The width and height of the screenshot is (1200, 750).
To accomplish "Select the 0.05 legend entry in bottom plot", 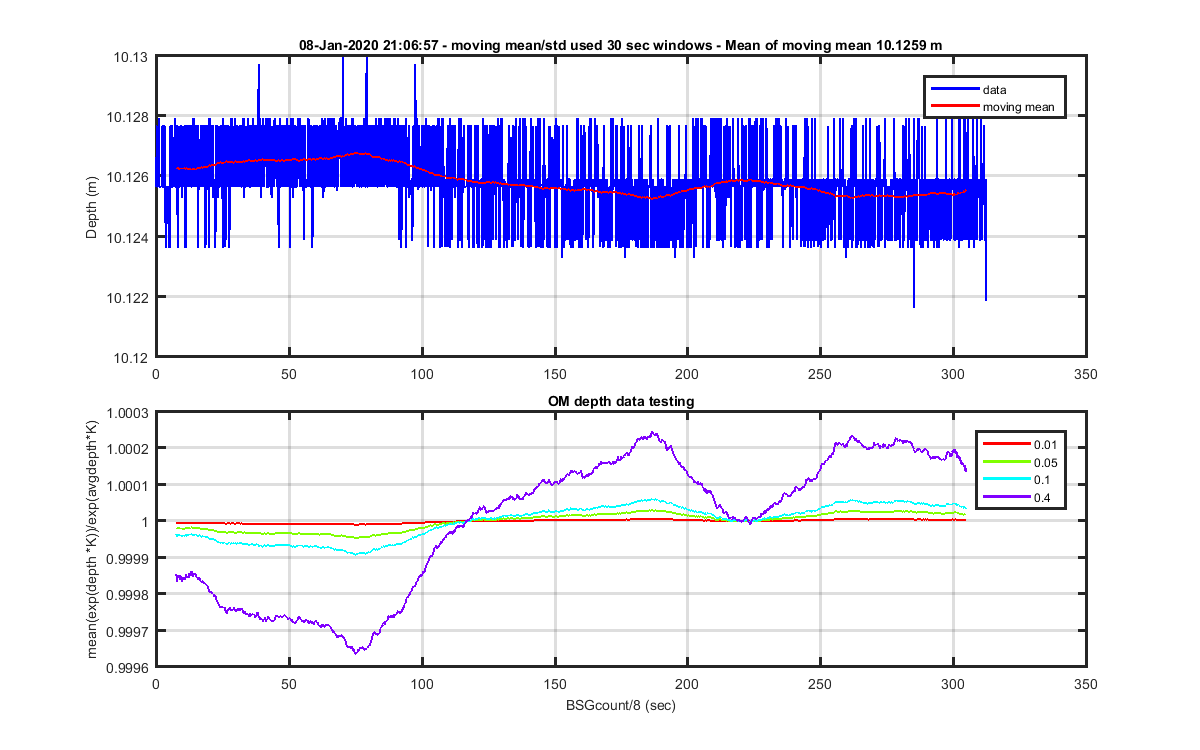I will (x=1047, y=461).
